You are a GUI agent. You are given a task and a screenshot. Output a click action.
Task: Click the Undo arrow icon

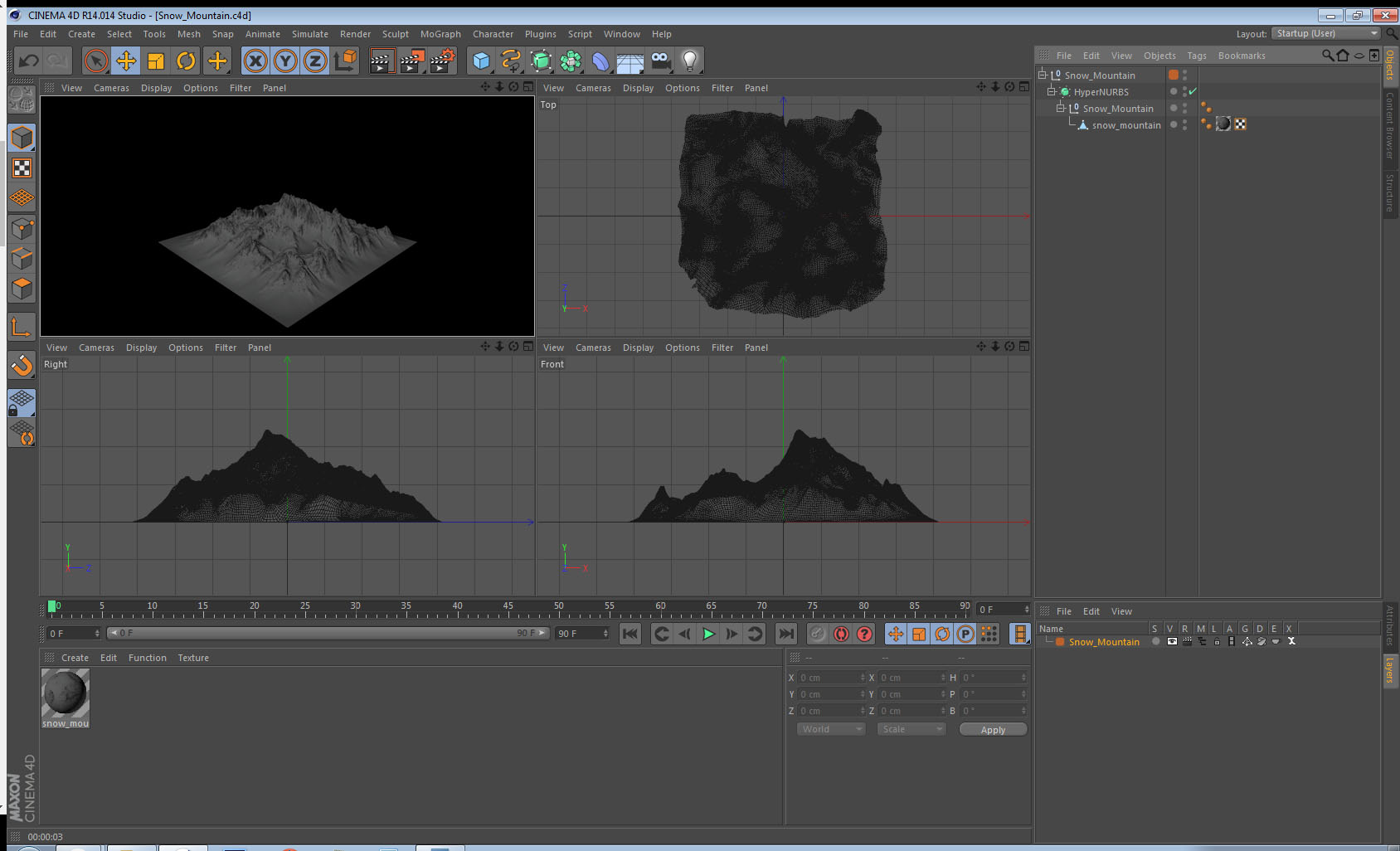(28, 61)
